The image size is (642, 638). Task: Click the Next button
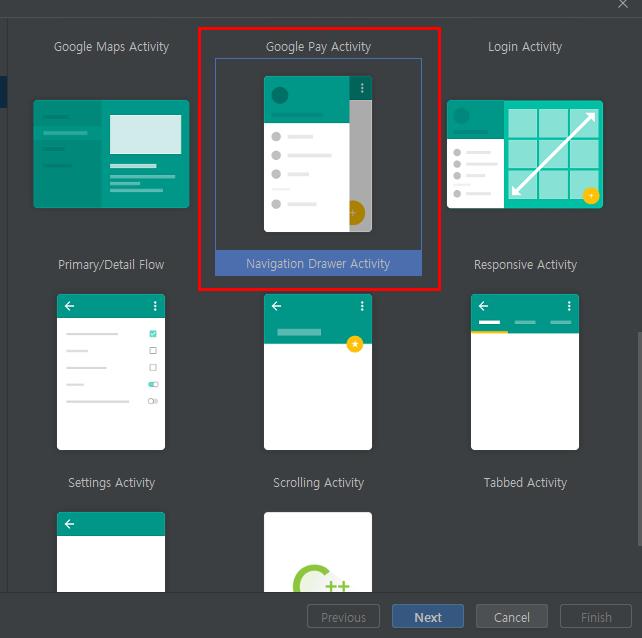click(428, 616)
